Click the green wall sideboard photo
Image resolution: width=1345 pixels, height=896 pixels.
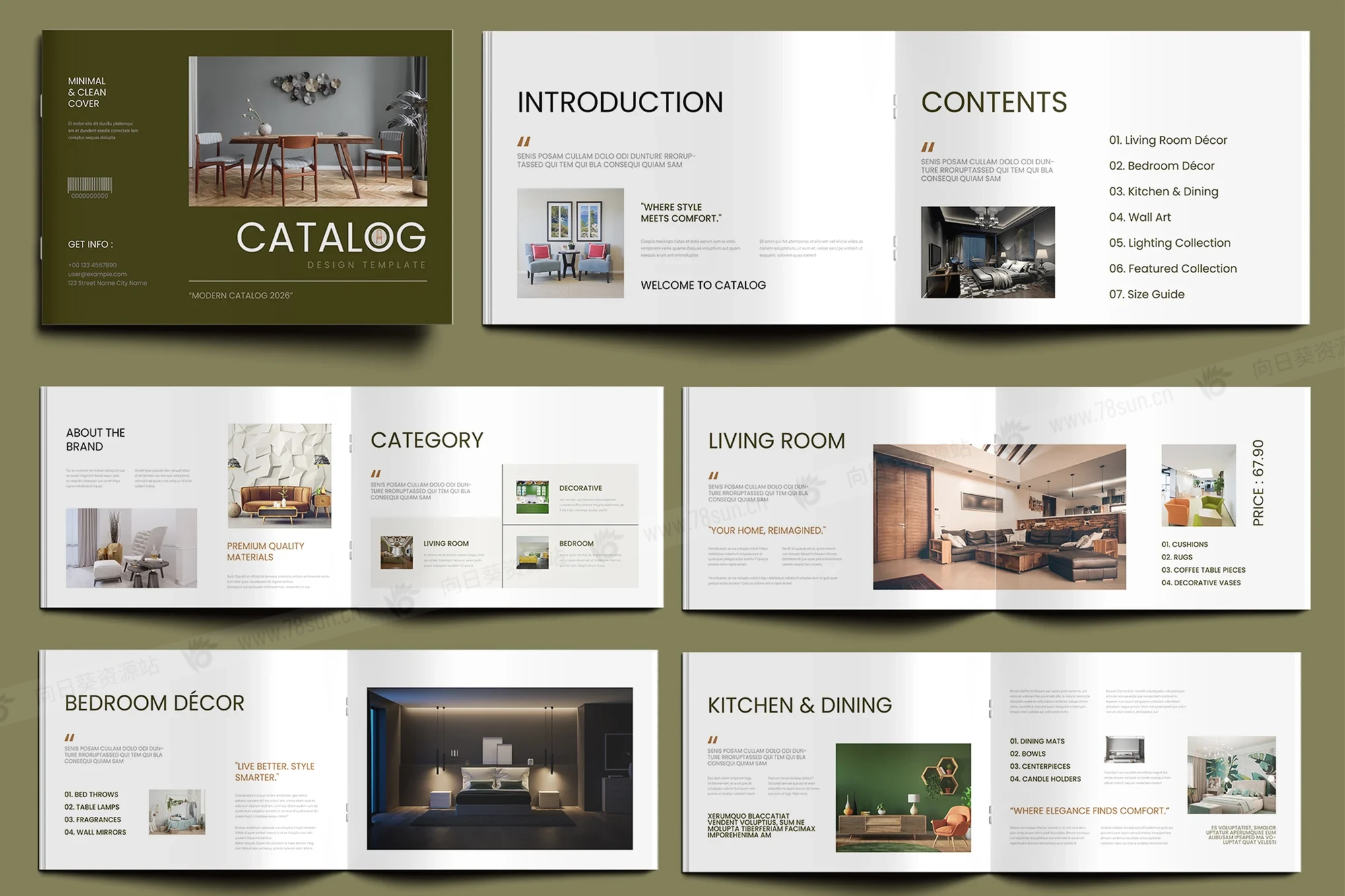(x=902, y=797)
